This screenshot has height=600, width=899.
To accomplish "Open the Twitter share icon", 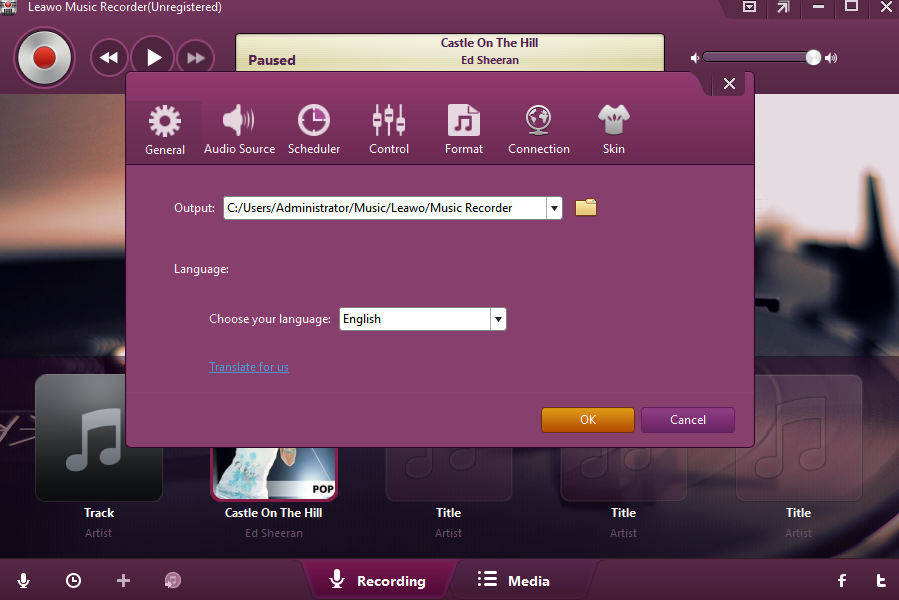I will (x=881, y=580).
